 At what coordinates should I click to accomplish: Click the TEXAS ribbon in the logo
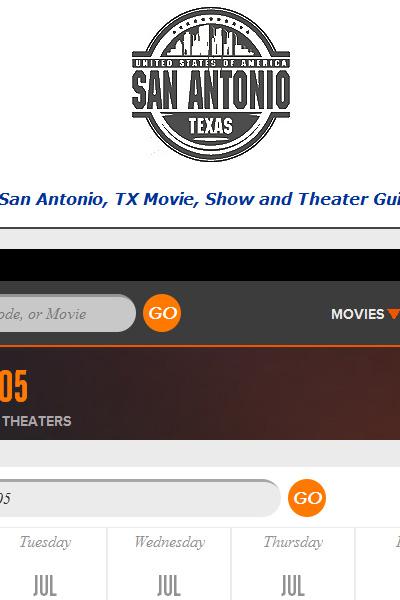point(211,126)
